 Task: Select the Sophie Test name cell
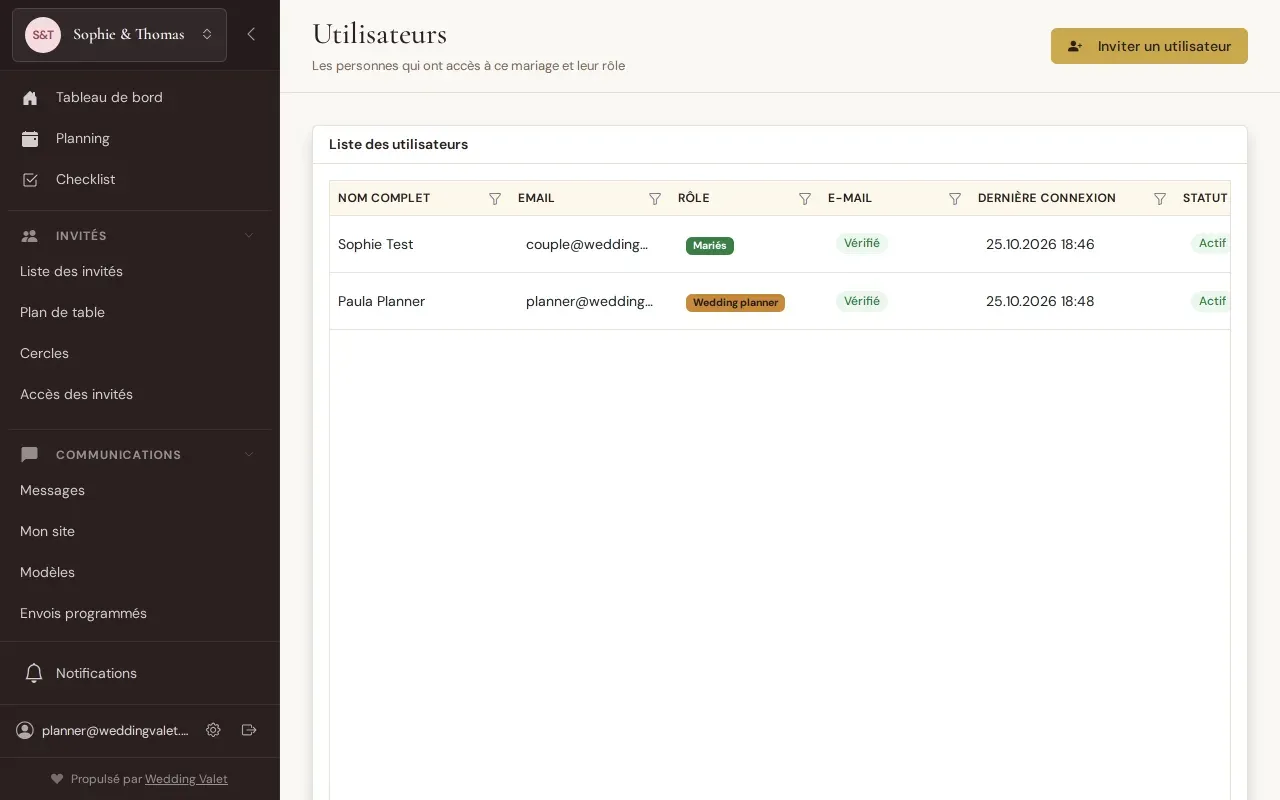[x=420, y=244]
